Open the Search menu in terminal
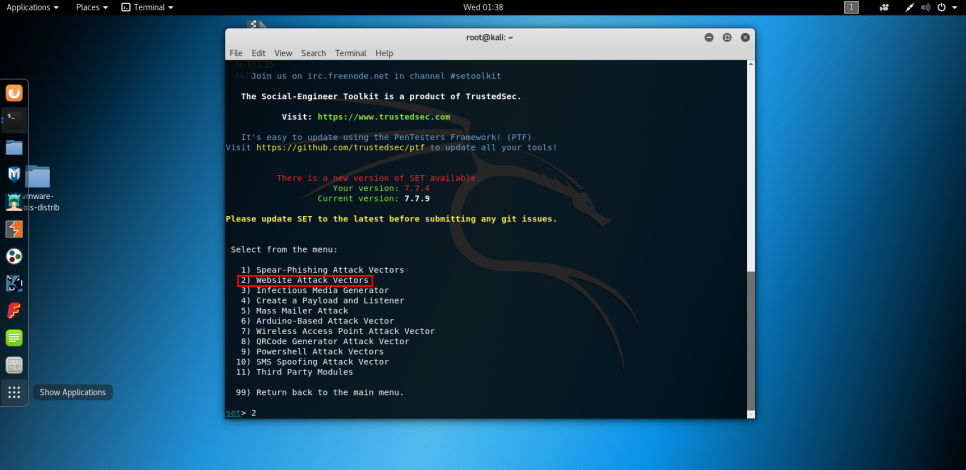966x470 pixels. click(314, 53)
